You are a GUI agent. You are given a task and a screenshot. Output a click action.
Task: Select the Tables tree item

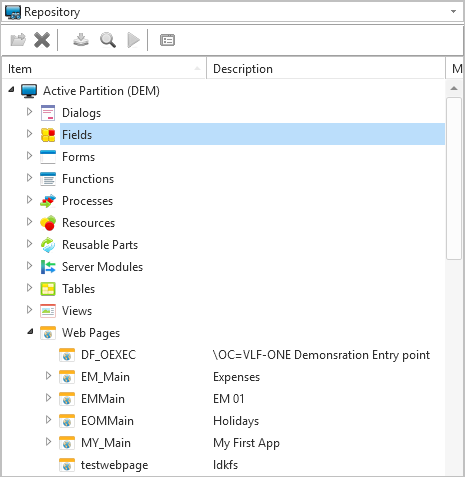click(78, 289)
